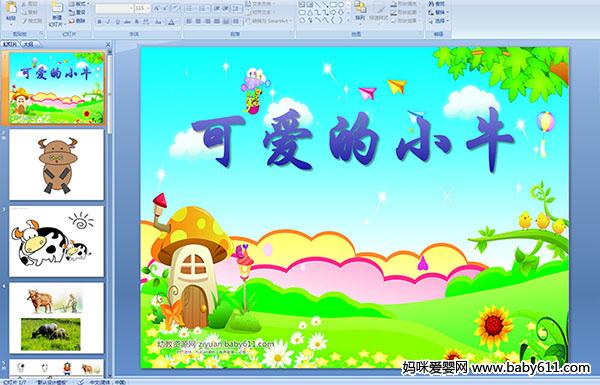Click the Find icon in editing group
Viewport: 600px width, 385px height.
(x=437, y=4)
